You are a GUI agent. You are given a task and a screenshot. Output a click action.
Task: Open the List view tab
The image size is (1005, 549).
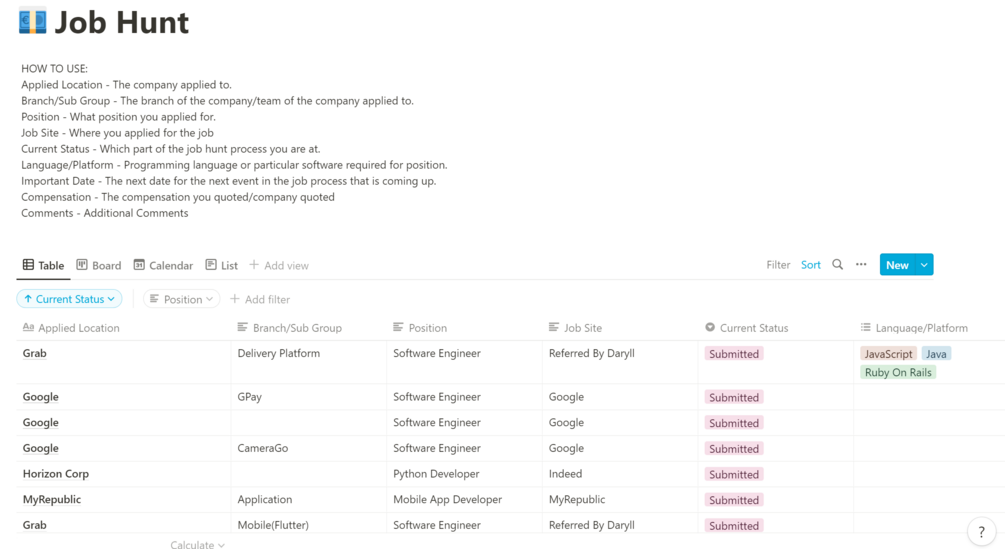[x=222, y=265]
